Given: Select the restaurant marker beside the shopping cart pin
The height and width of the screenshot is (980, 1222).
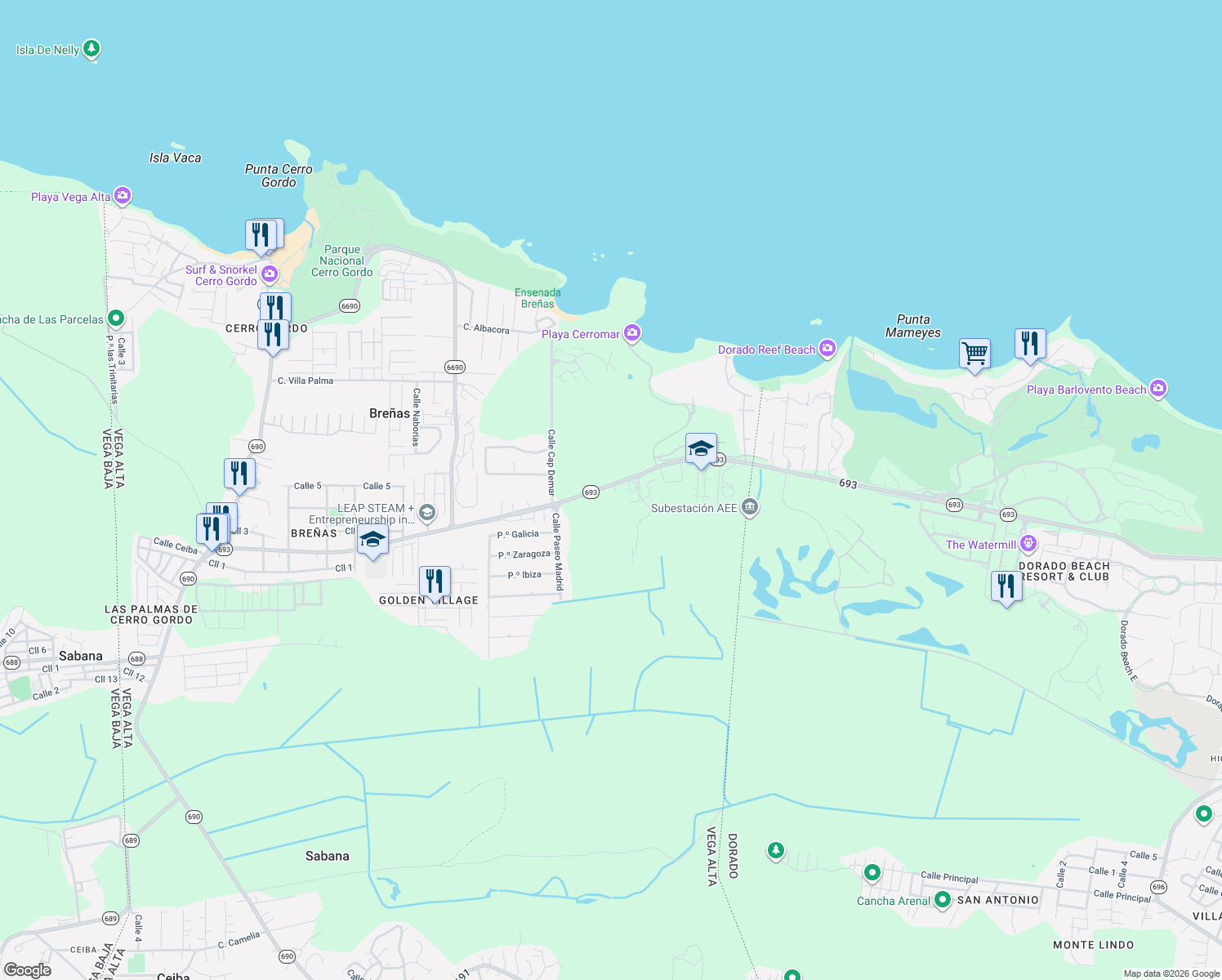Looking at the screenshot, I should click(1030, 345).
